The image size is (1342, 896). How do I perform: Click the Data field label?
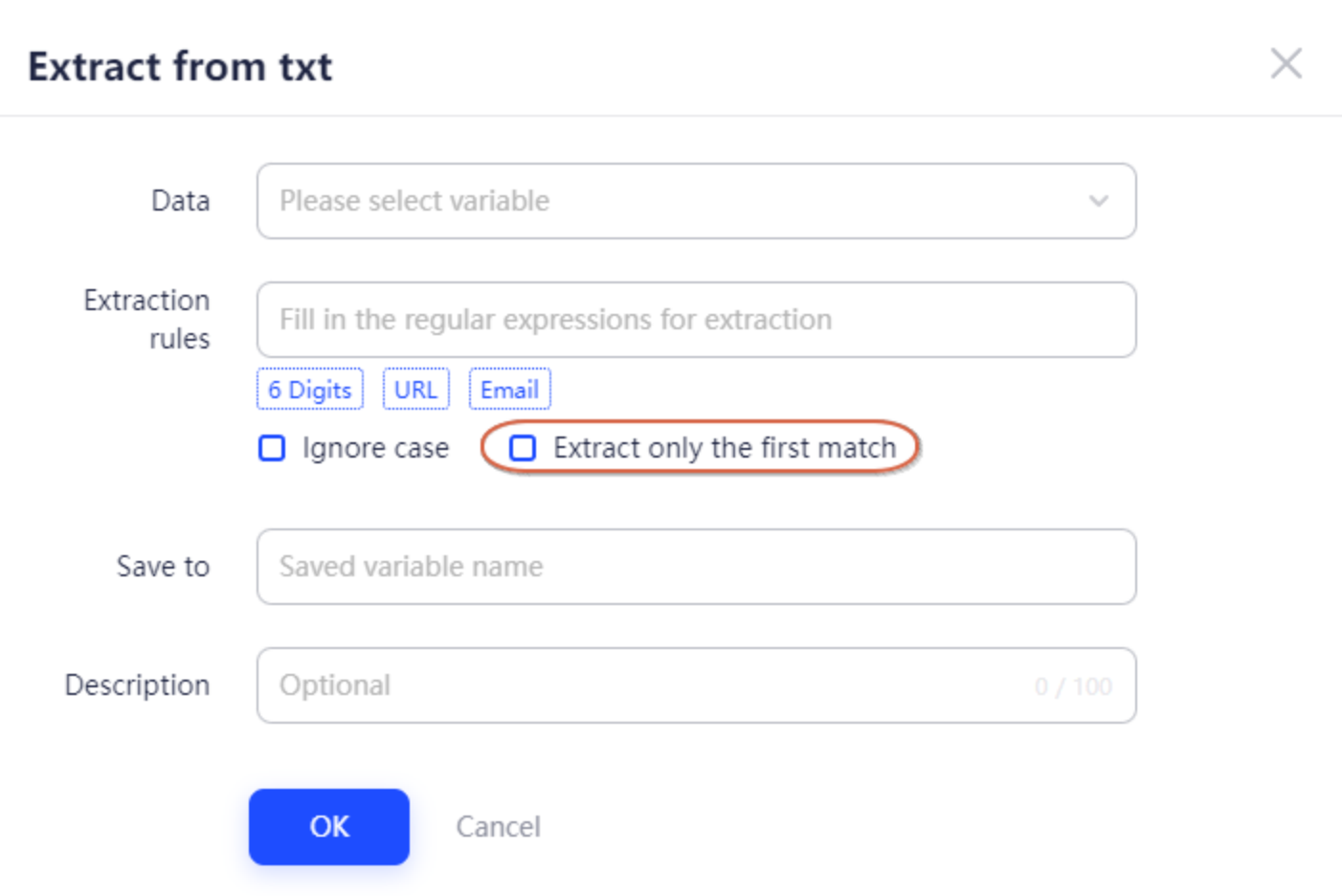180,201
